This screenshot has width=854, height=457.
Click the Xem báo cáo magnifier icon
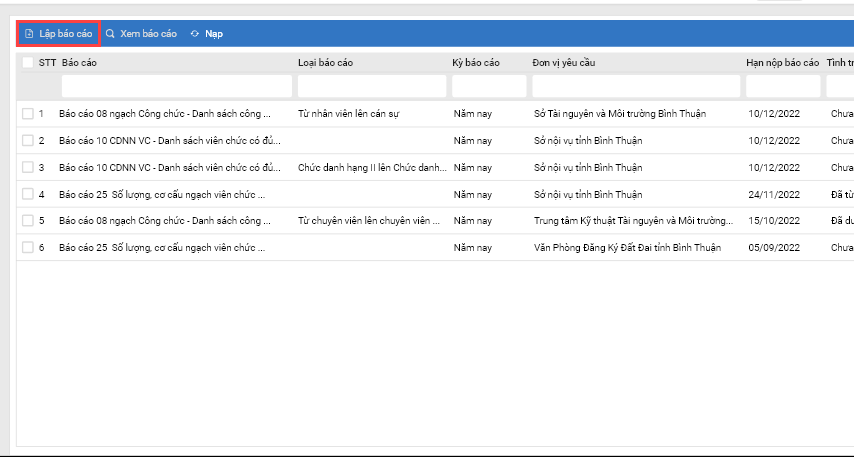pyautogui.click(x=111, y=34)
